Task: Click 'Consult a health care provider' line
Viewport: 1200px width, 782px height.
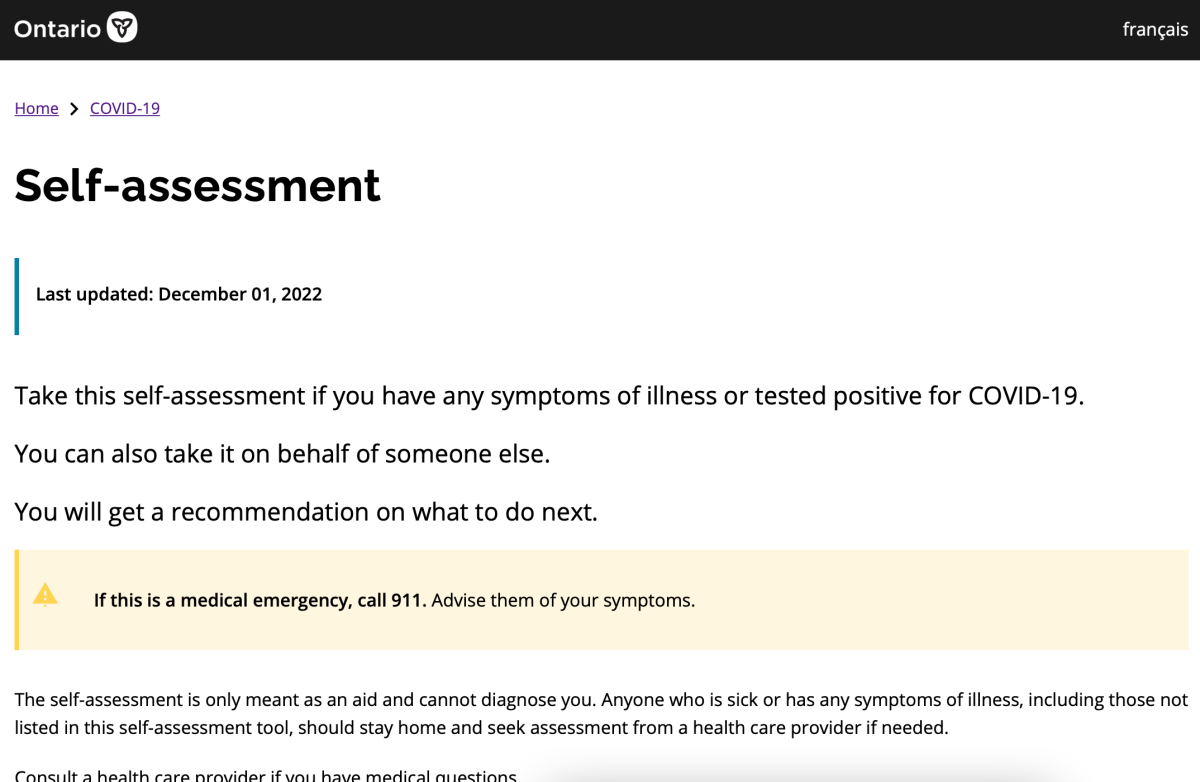Action: (266, 774)
